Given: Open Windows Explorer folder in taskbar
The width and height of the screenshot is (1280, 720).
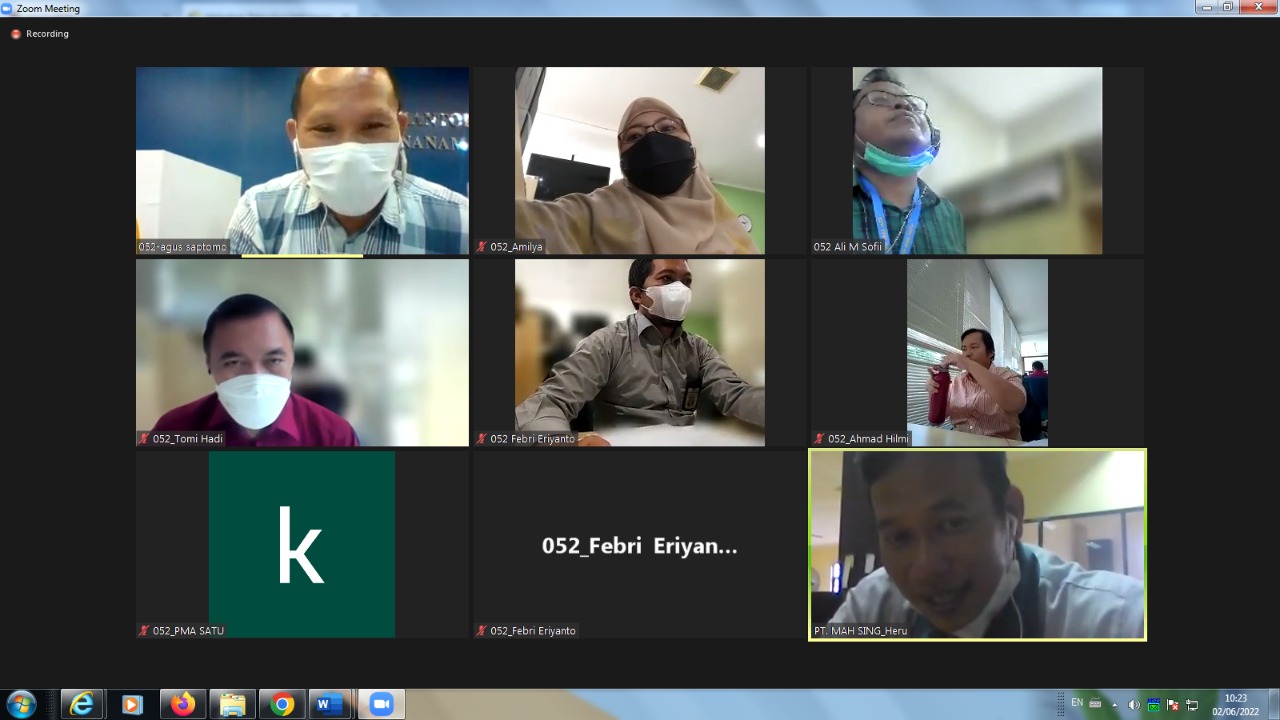Looking at the screenshot, I should tap(232, 704).
